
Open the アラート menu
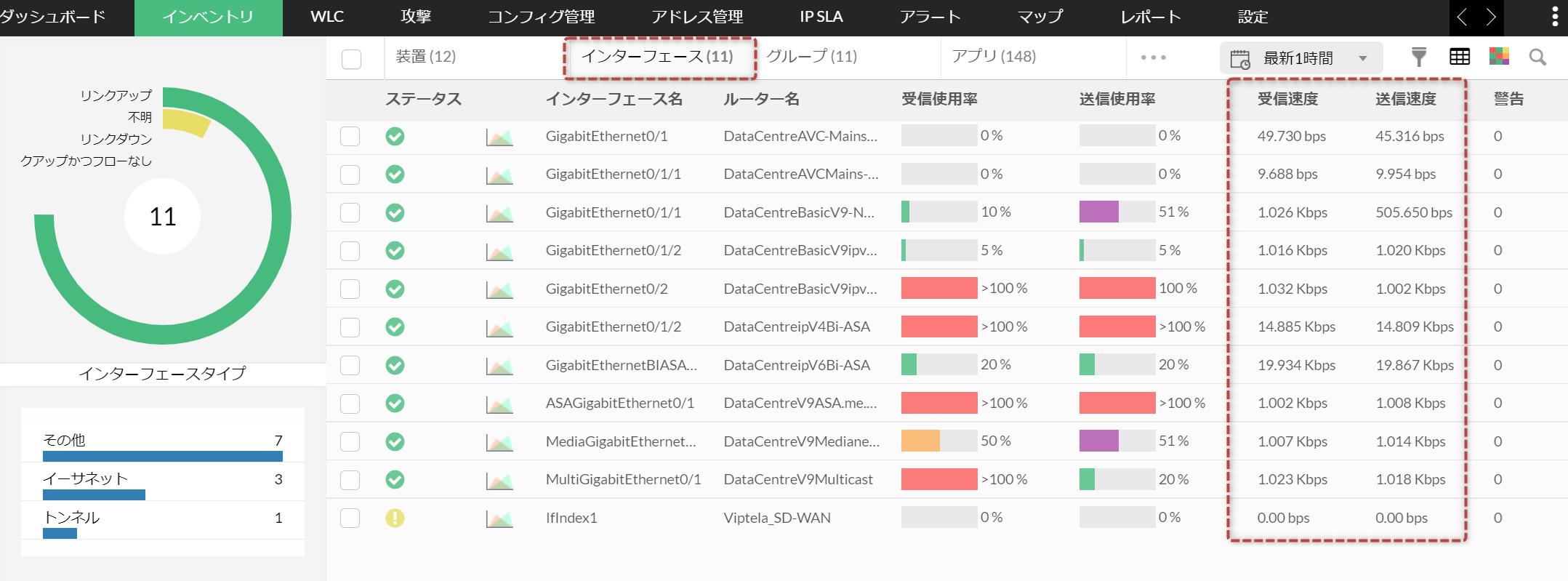click(x=930, y=17)
